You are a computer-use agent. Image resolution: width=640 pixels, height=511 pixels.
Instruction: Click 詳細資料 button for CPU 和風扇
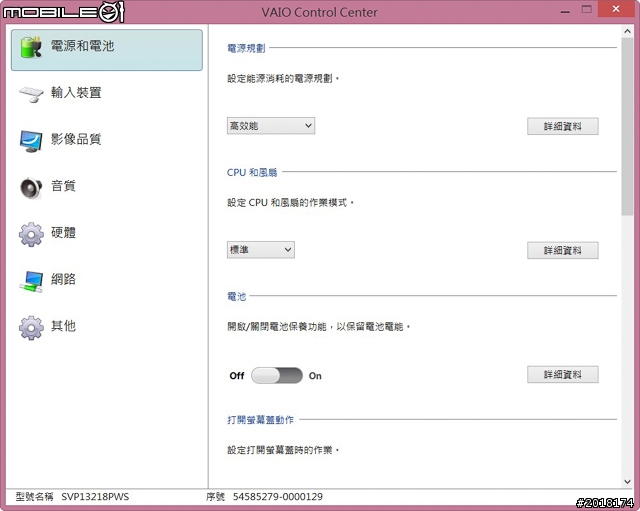[x=562, y=250]
